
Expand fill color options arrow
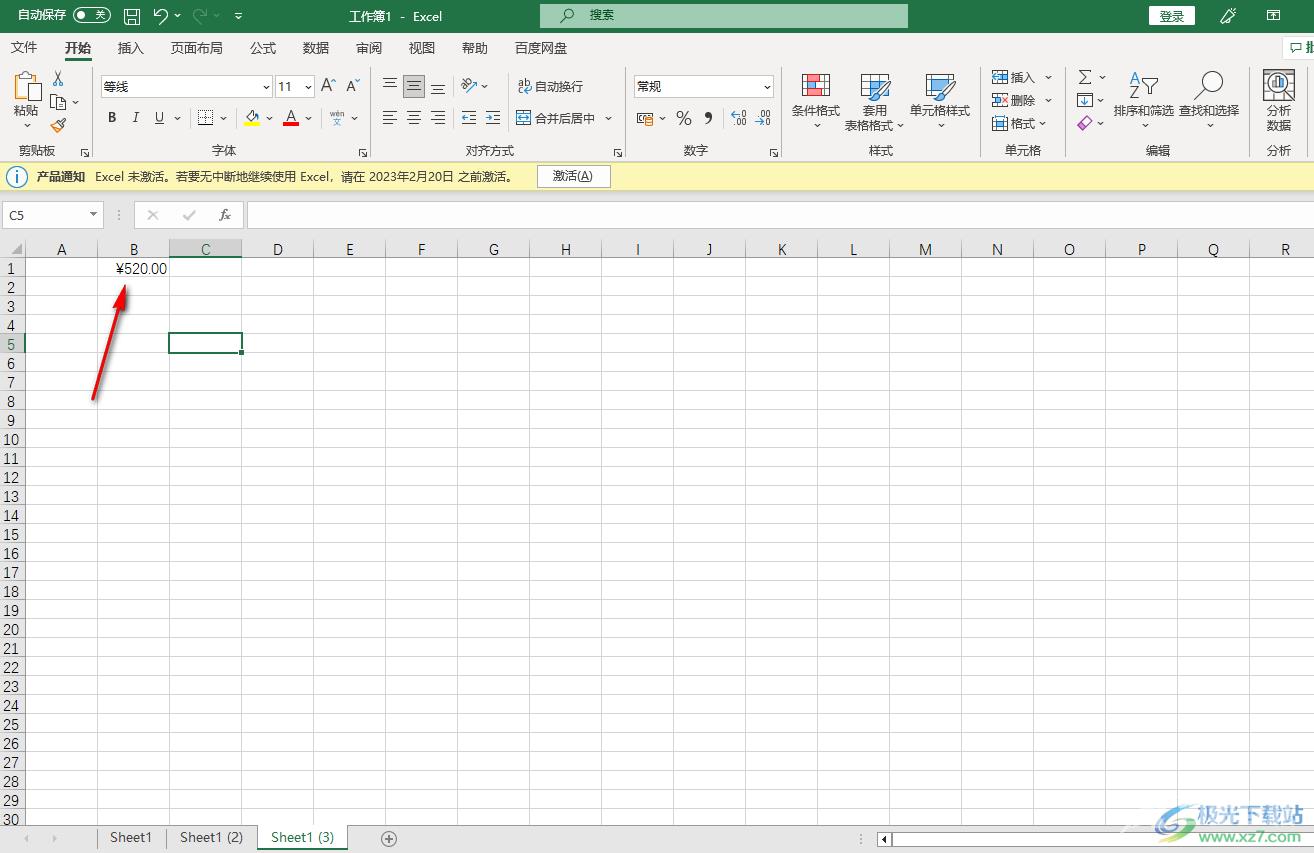pos(269,118)
